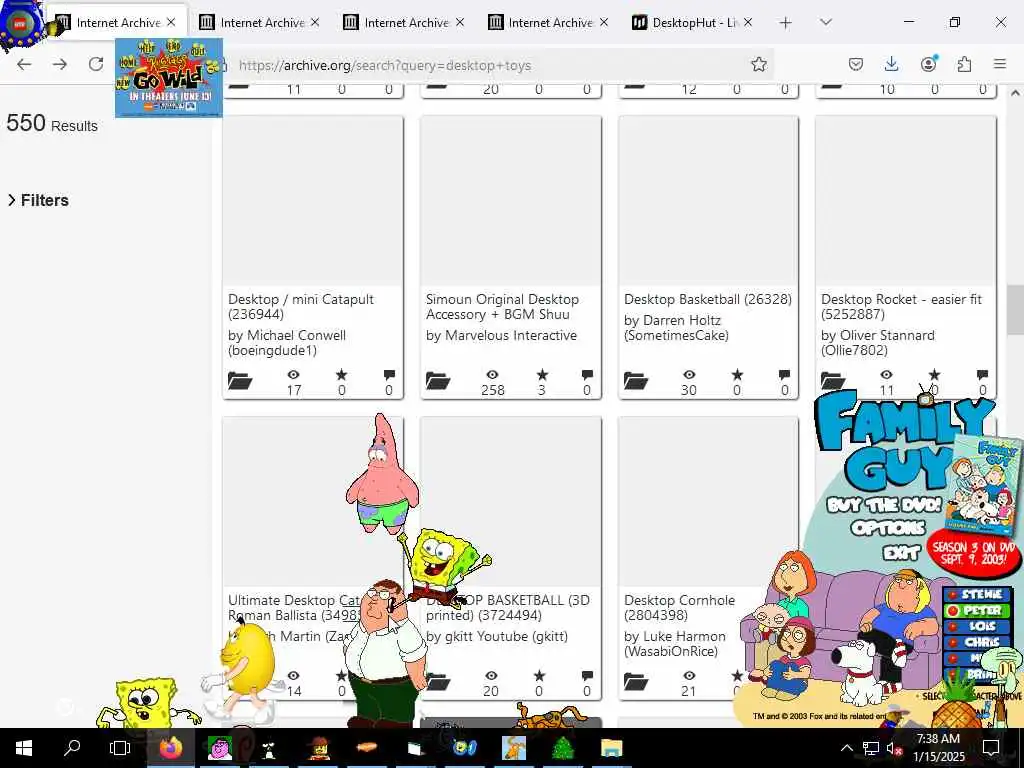Viewport: 1024px width, 768px height.
Task: Switch to the second Internet Archive tab
Action: click(x=262, y=23)
